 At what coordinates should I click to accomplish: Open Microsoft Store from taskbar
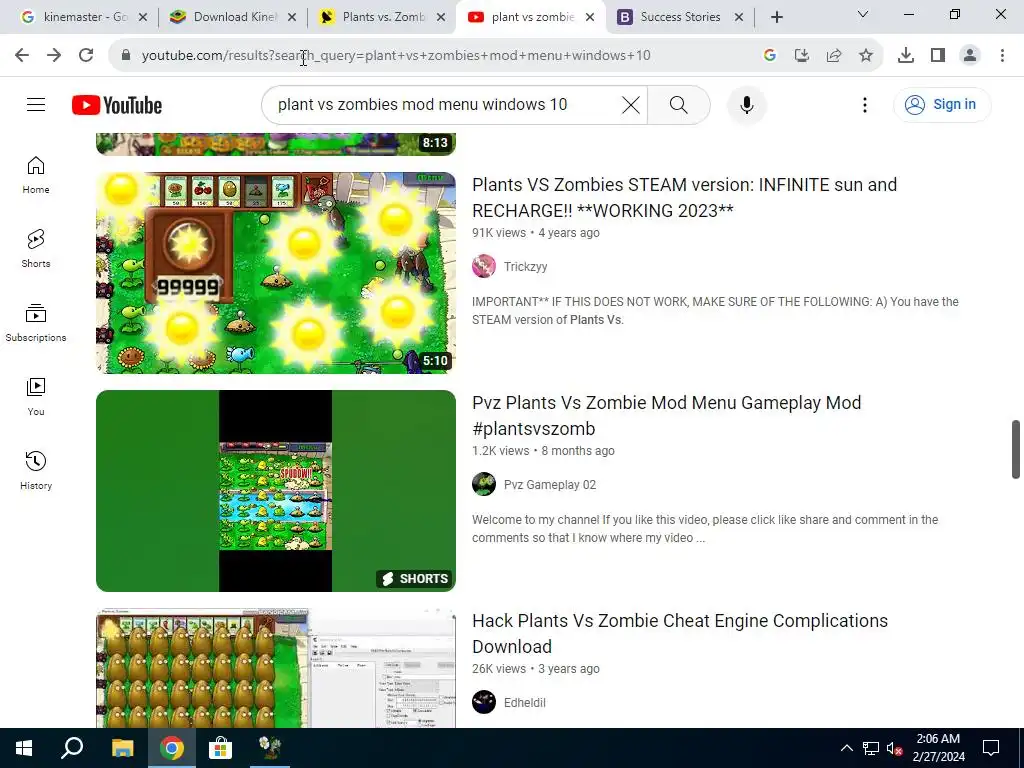point(220,748)
